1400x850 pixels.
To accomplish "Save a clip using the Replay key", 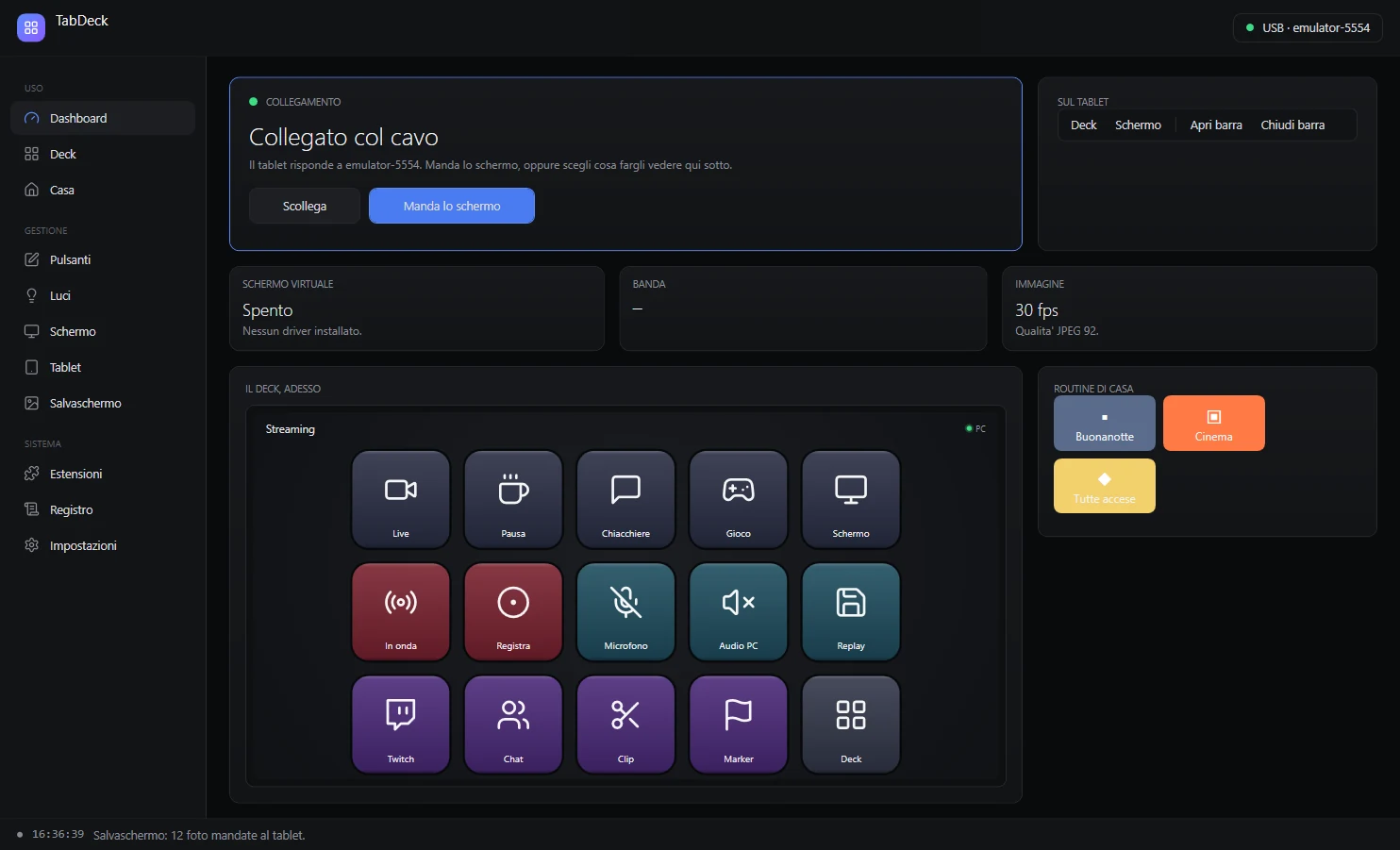I will pyautogui.click(x=851, y=612).
